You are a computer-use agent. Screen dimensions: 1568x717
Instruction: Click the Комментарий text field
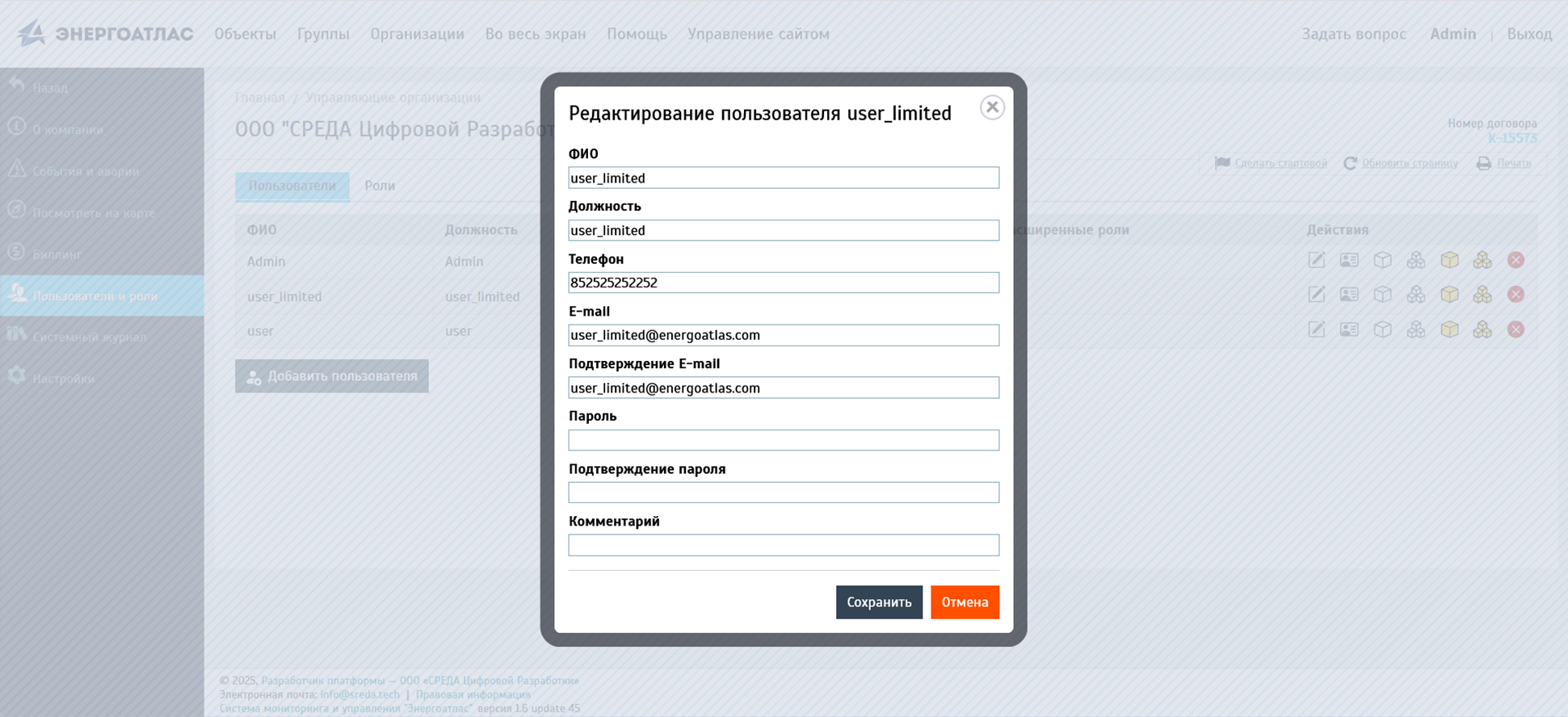point(783,545)
